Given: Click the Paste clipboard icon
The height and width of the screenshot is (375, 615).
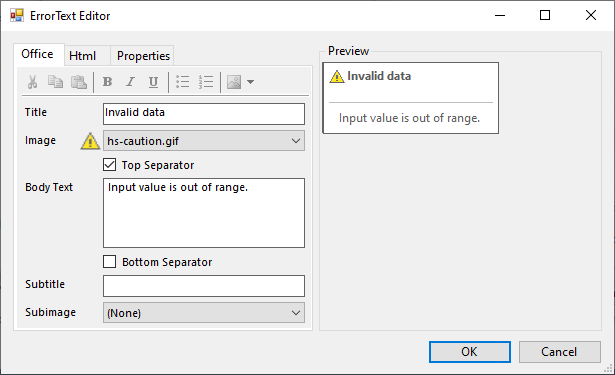Looking at the screenshot, I should (x=79, y=82).
